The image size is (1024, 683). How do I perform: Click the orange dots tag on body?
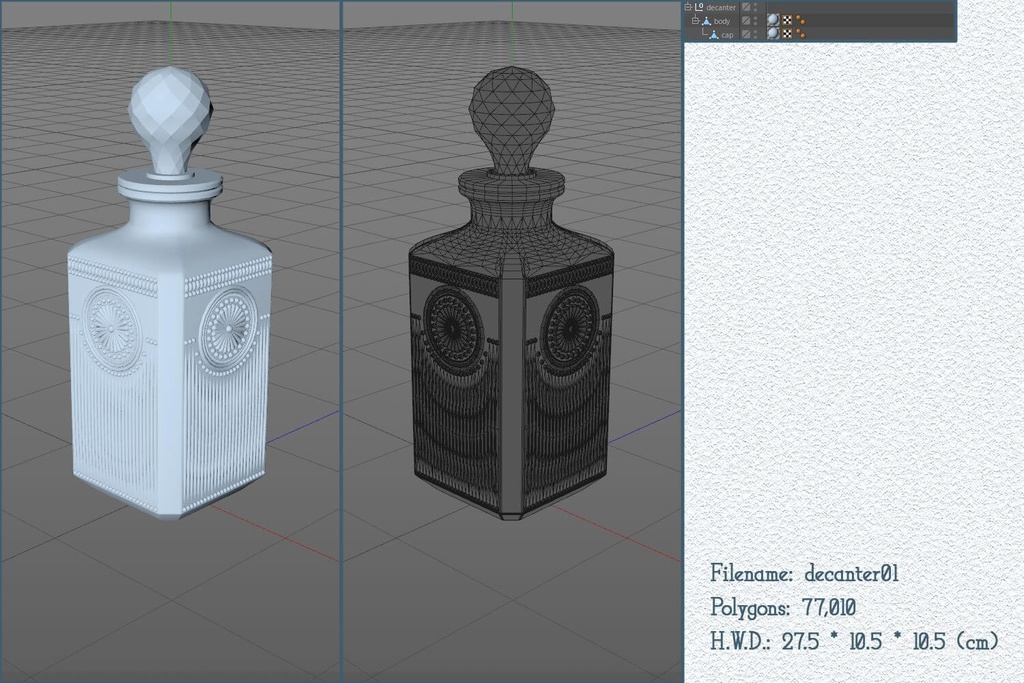tap(801, 20)
